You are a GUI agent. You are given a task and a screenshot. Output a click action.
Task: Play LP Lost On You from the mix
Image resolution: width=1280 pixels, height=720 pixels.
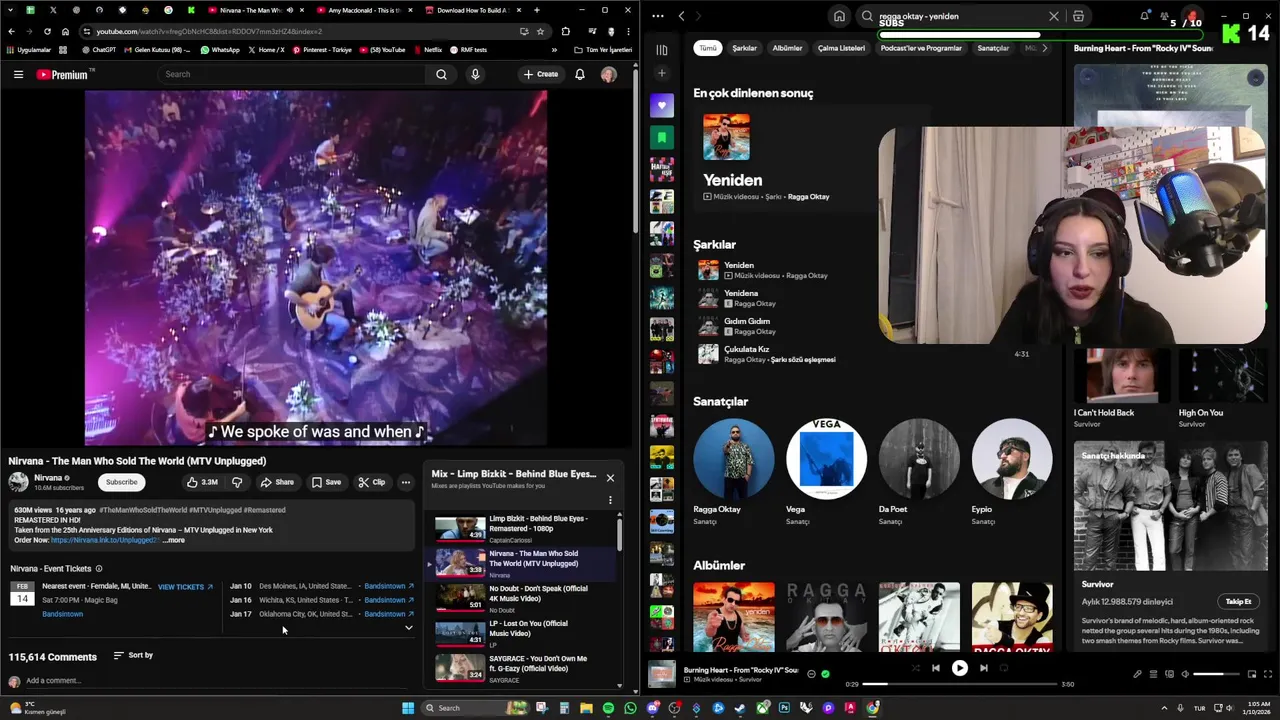click(520, 633)
